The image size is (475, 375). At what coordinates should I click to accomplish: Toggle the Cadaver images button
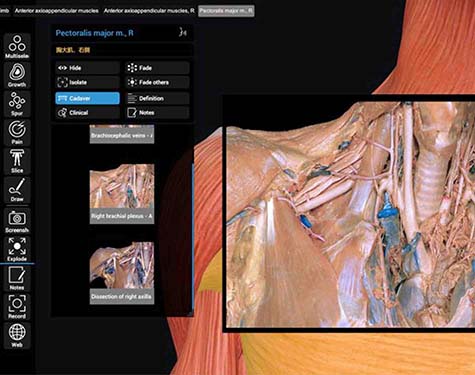[x=87, y=98]
